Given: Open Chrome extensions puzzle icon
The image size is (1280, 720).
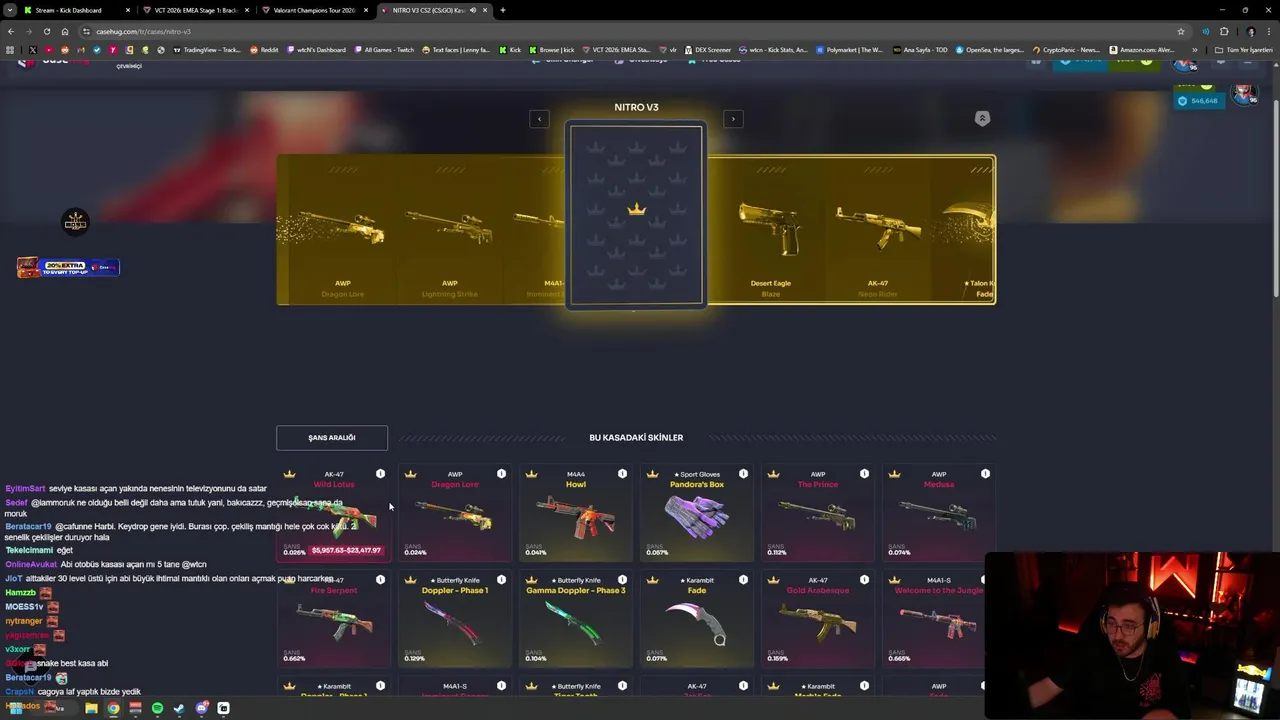Looking at the screenshot, I should [x=1224, y=31].
